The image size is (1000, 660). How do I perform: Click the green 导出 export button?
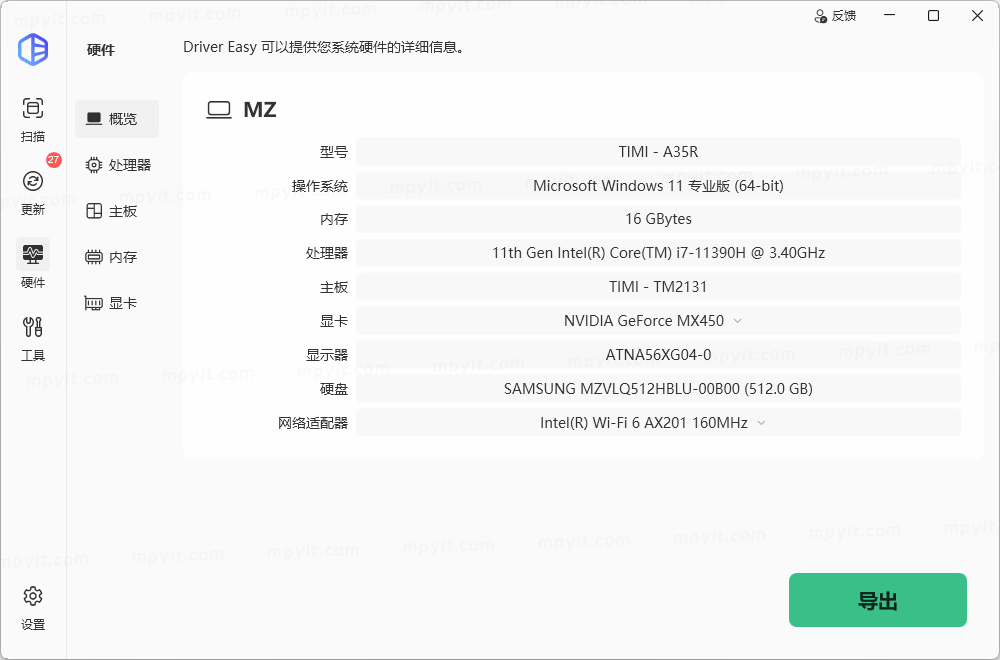tap(878, 600)
